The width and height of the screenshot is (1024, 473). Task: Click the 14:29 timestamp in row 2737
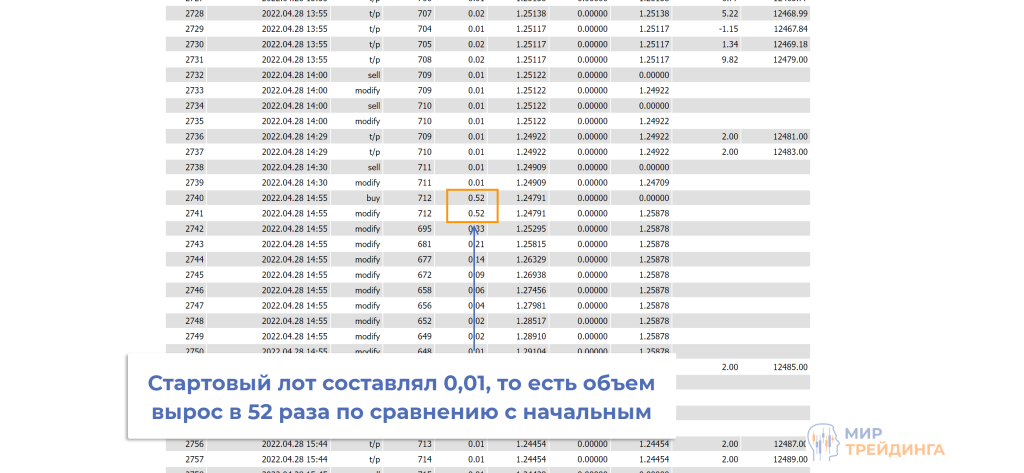click(x=294, y=152)
